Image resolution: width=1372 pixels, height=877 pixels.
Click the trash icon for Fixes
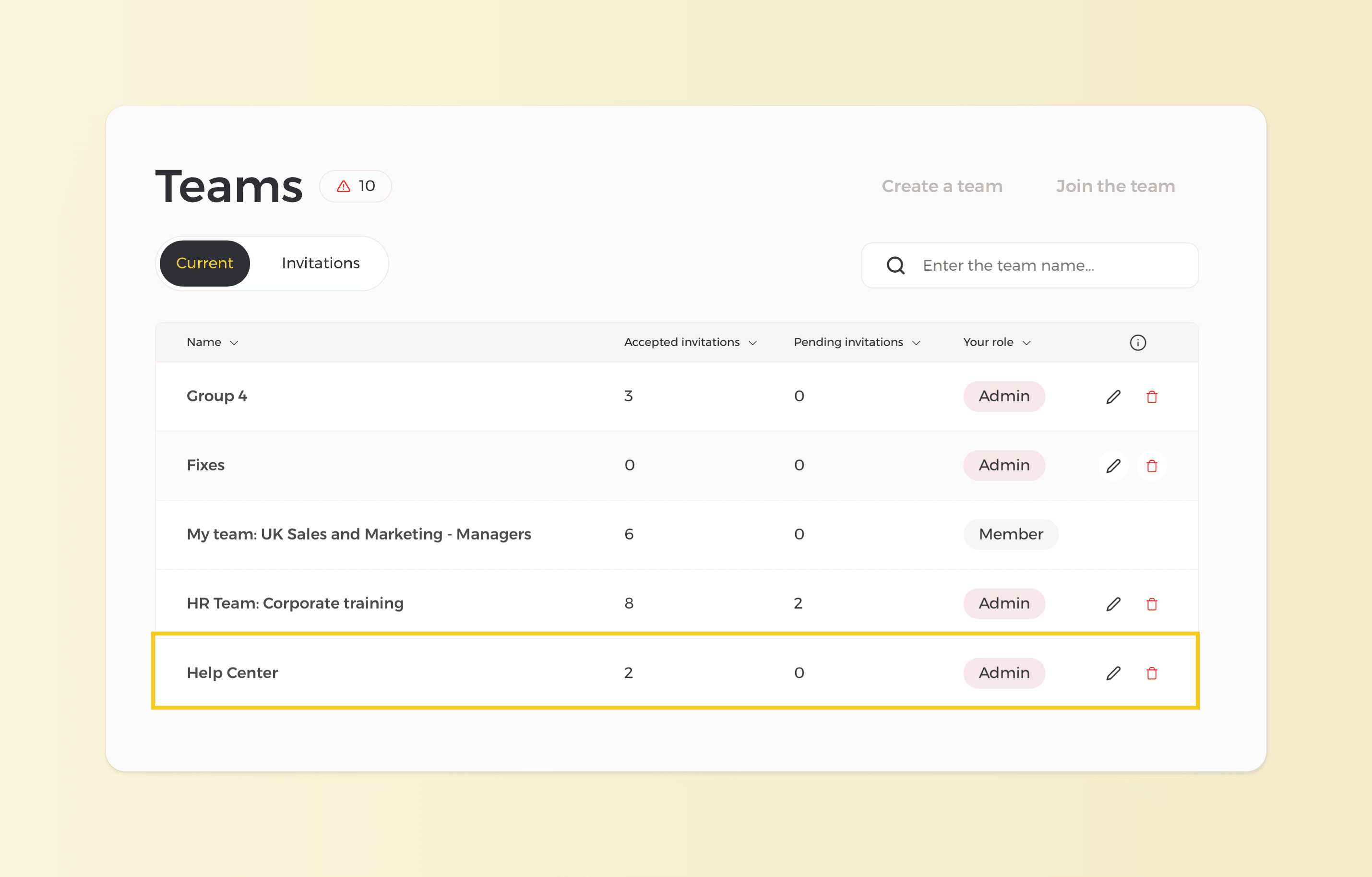pyautogui.click(x=1152, y=466)
